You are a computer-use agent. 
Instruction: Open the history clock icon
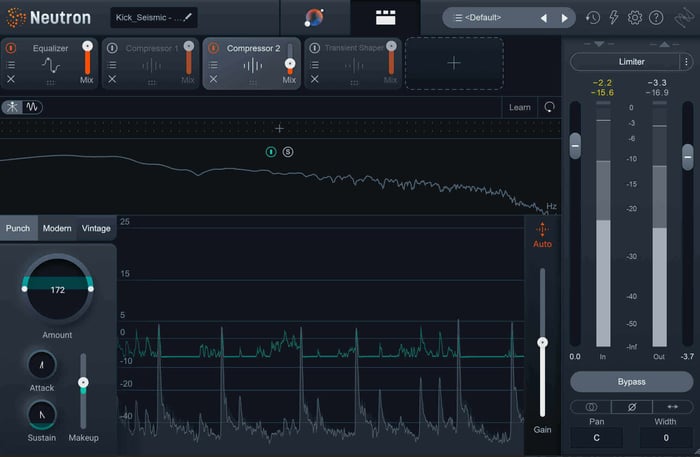(x=593, y=18)
